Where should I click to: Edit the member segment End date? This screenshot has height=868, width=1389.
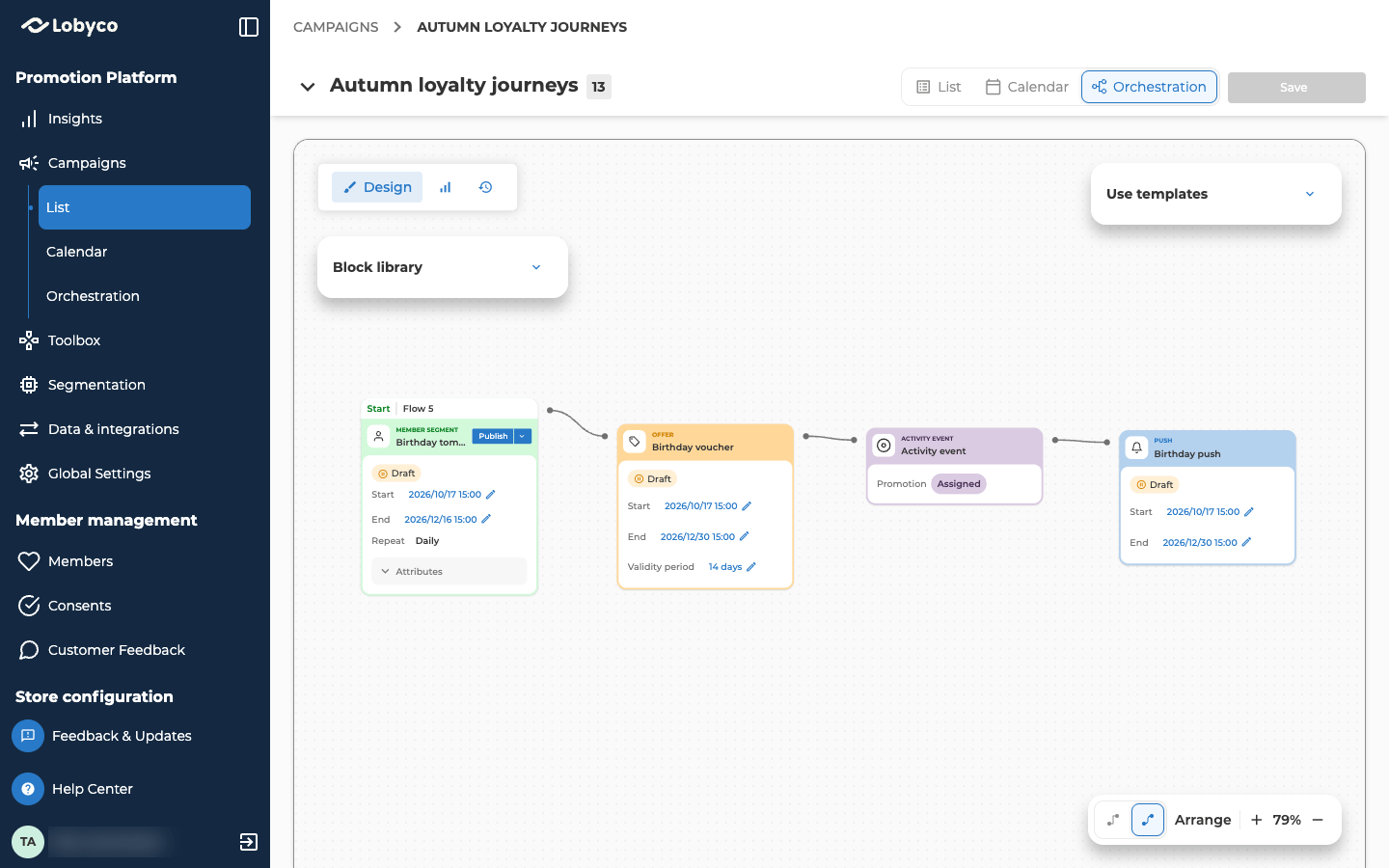(x=486, y=519)
